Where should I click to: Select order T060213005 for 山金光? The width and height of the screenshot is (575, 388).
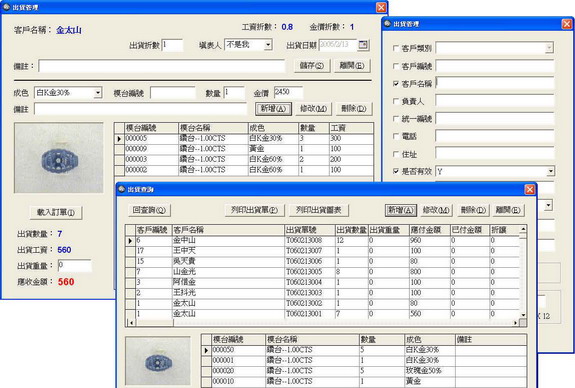(323, 272)
